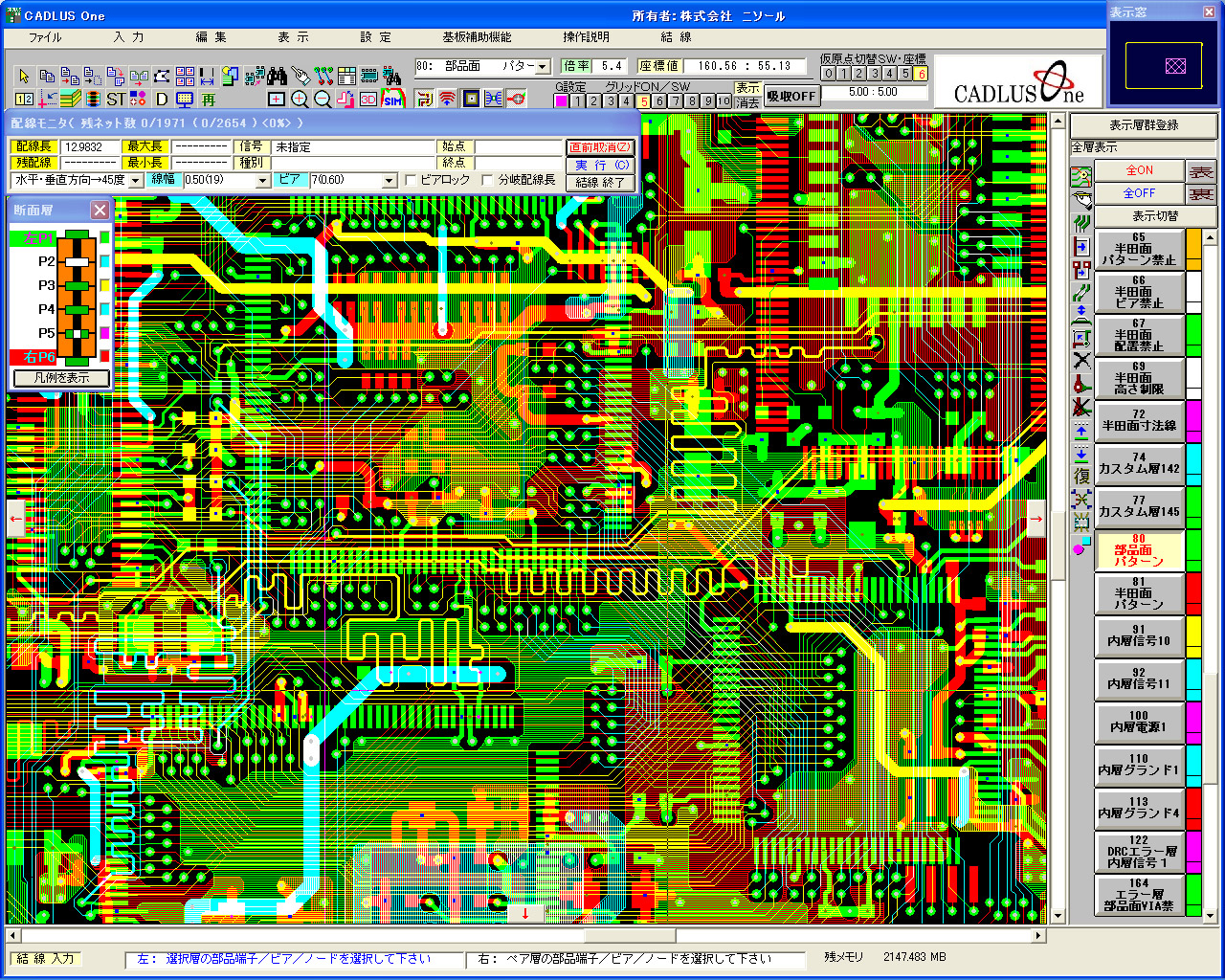Click the cyan swatch beside layer 74
The width and height of the screenshot is (1225, 980).
click(1193, 465)
